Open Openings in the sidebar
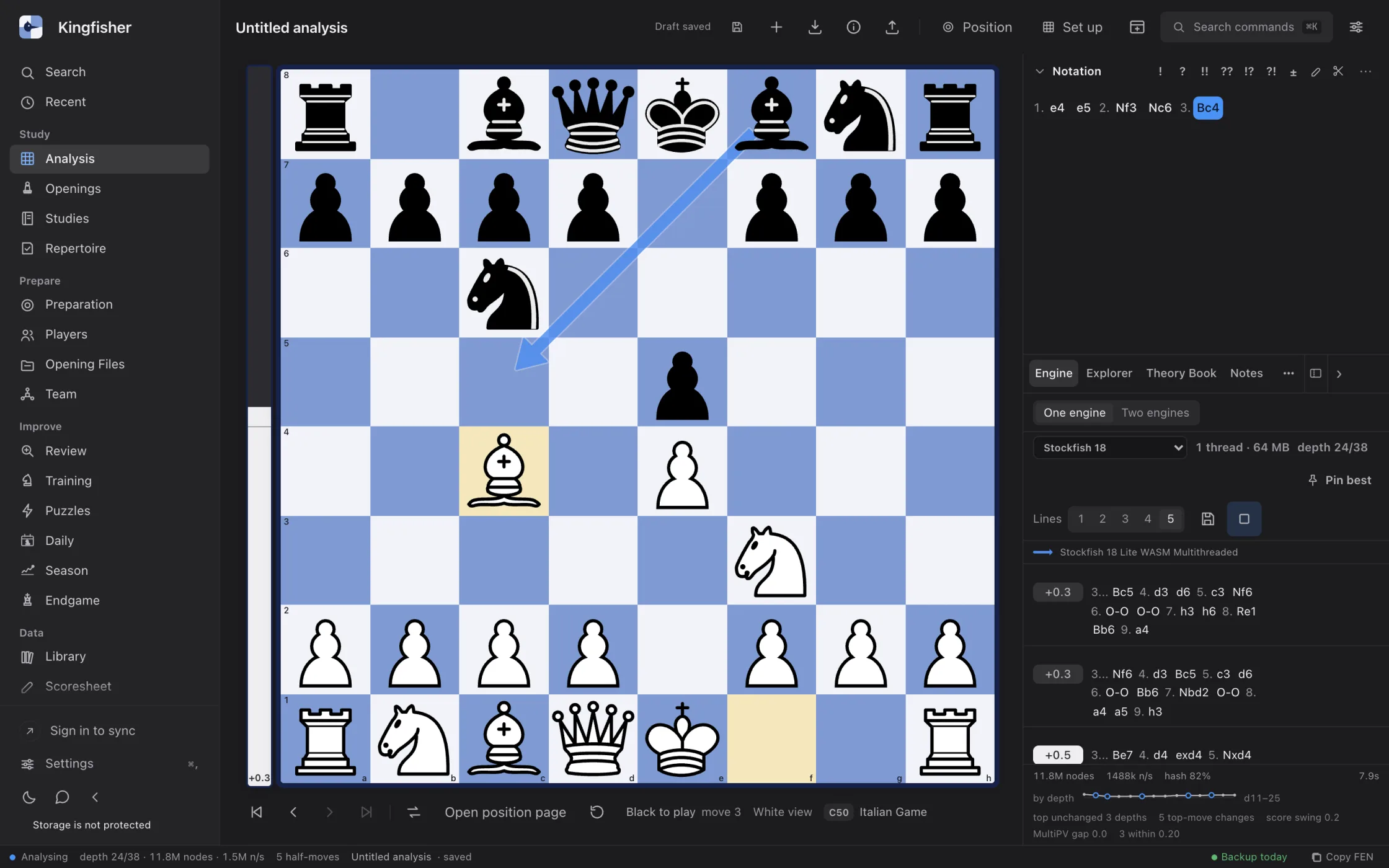Viewport: 1389px width, 868px height. tap(110, 188)
